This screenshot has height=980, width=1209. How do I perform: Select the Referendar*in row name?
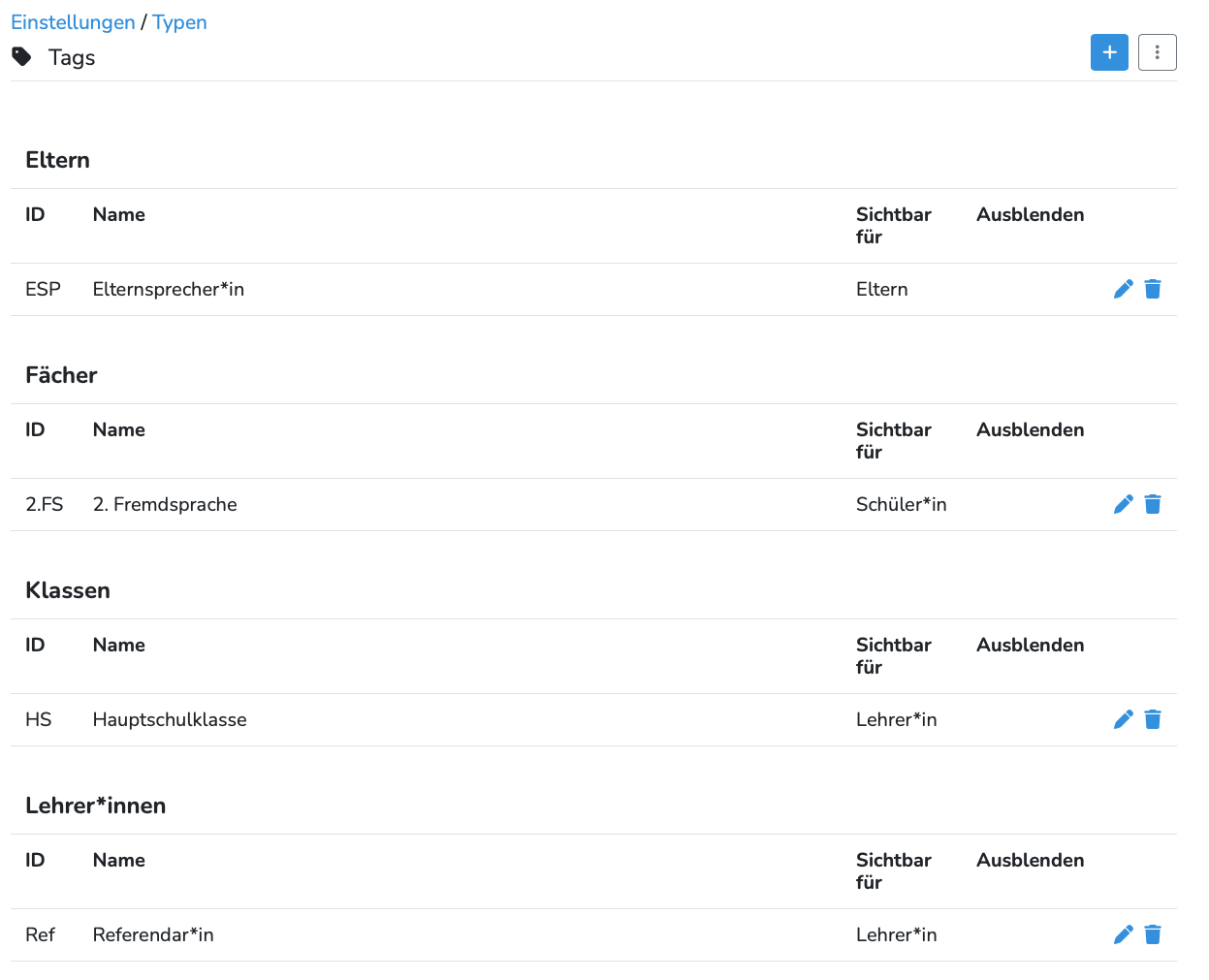(153, 934)
